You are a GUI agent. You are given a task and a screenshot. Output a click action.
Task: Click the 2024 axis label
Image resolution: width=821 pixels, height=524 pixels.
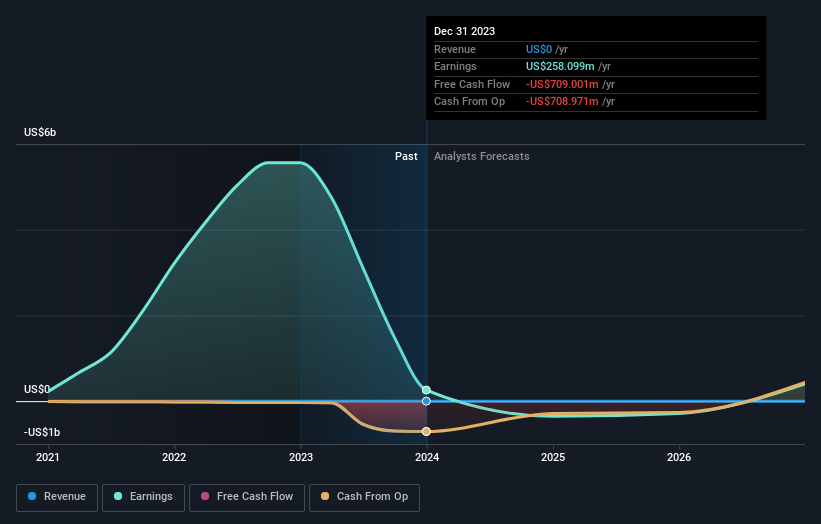(427, 458)
